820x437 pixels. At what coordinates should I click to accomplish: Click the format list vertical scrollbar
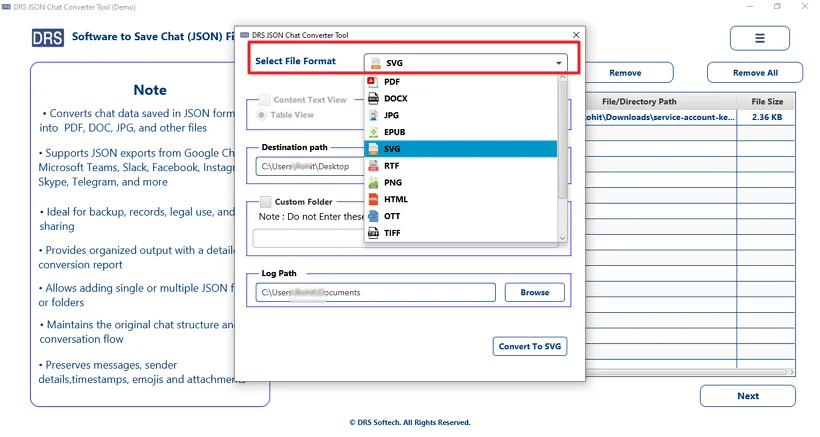click(x=563, y=140)
